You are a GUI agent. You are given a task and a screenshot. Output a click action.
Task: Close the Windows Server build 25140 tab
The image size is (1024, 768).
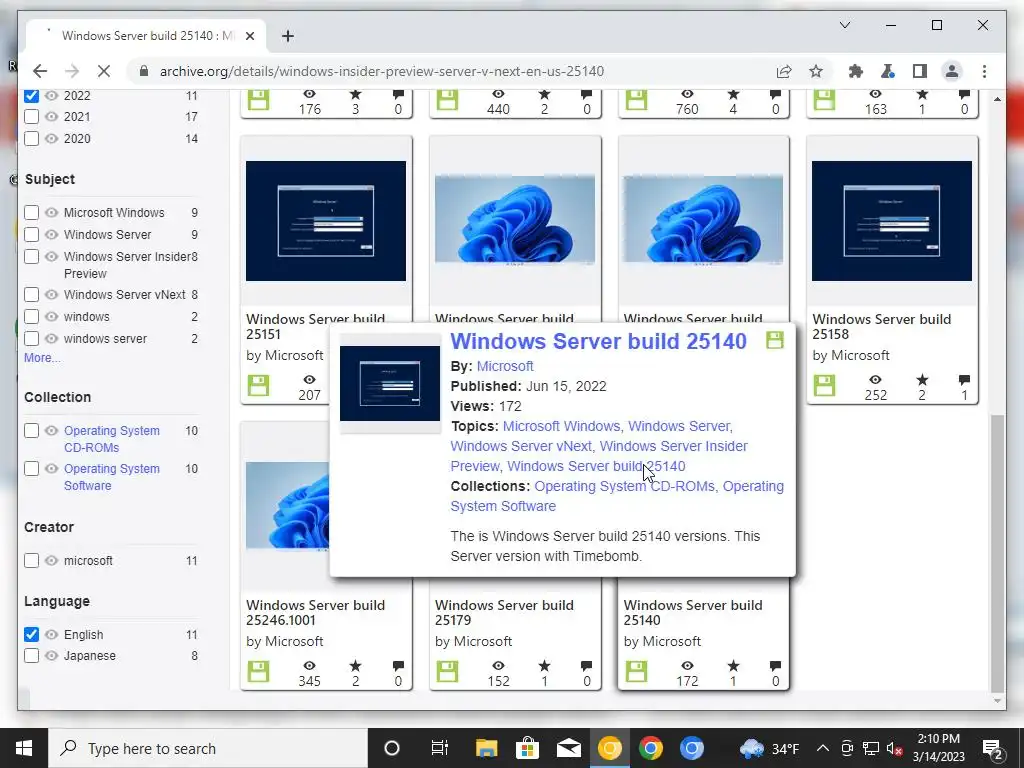click(x=249, y=36)
